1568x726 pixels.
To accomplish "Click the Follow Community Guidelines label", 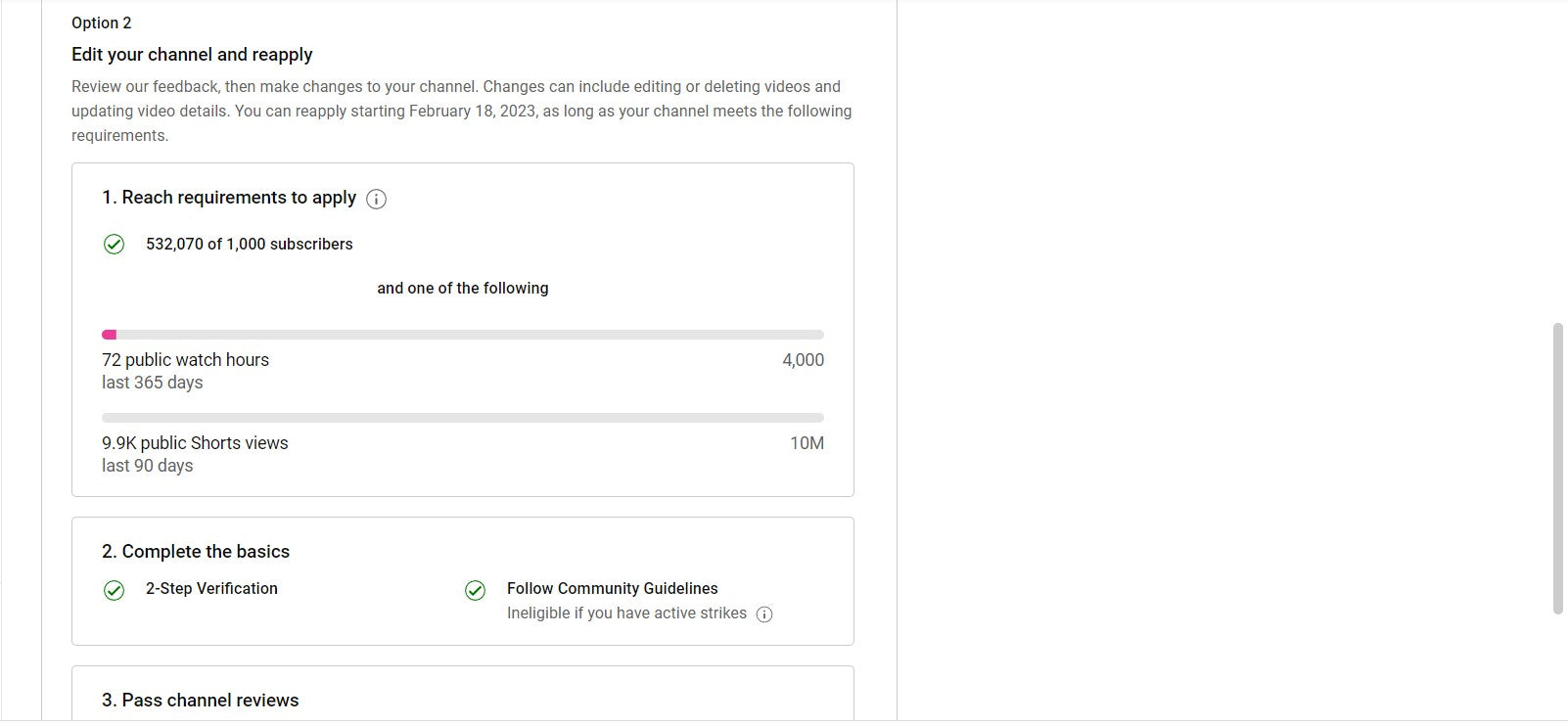I will click(612, 588).
